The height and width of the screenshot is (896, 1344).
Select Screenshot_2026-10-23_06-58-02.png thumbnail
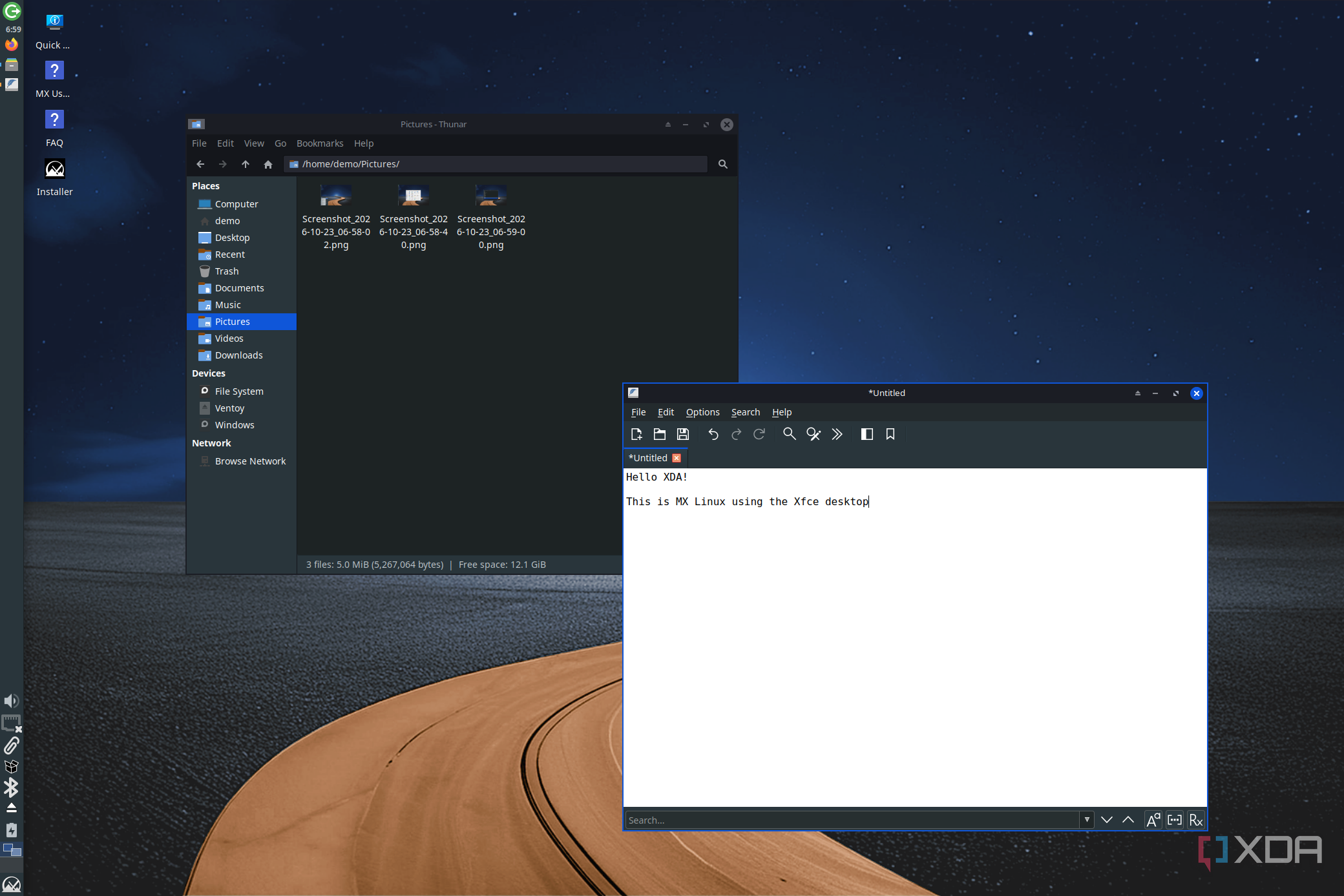click(x=336, y=196)
